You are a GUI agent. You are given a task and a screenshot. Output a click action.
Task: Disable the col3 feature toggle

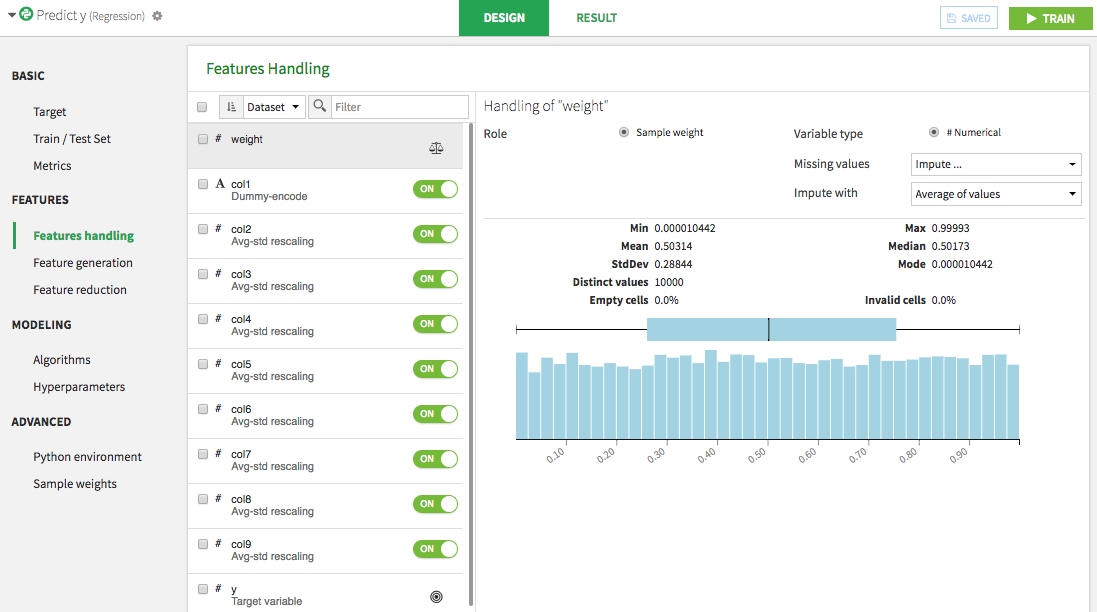click(435, 278)
